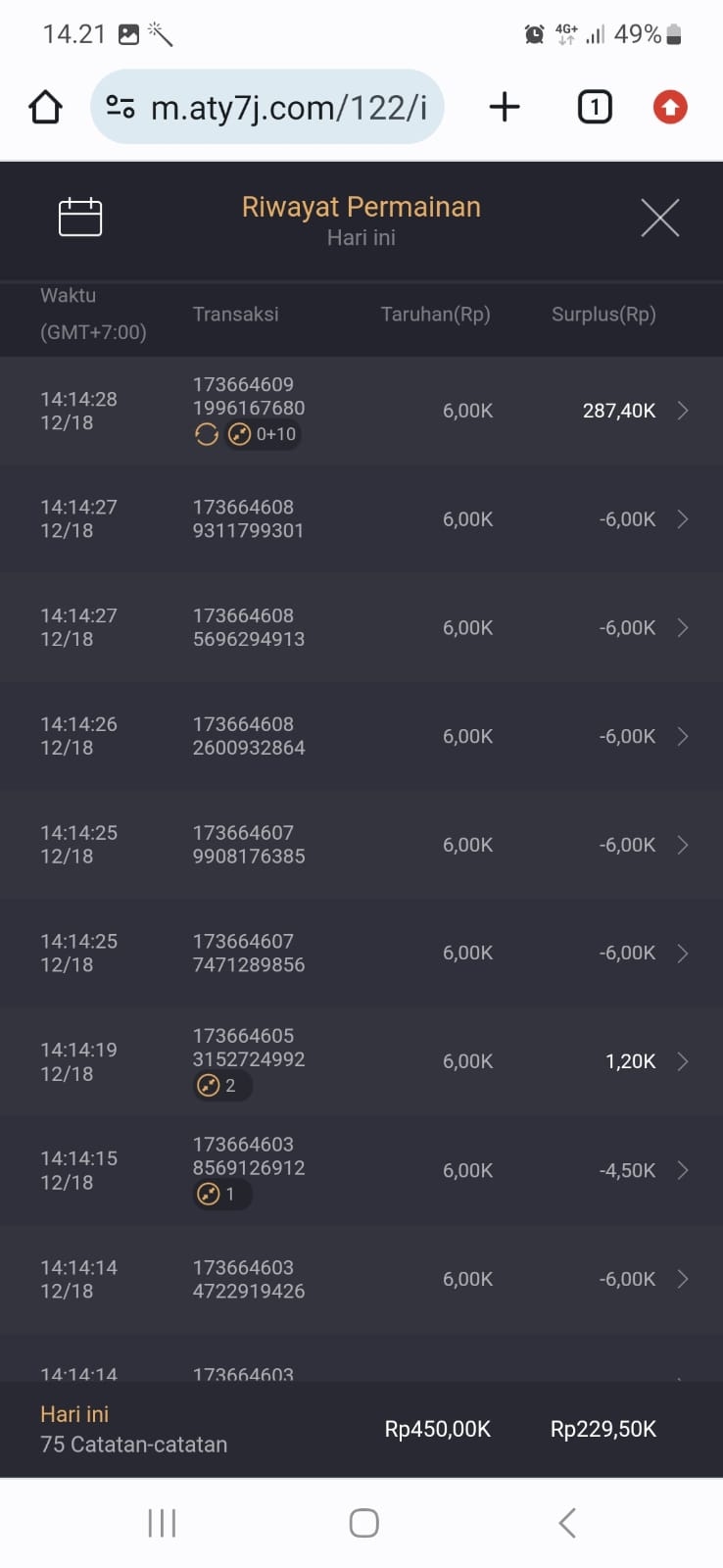Tap the badge labeled 2 on 14:14:19 row
Viewport: 723px width, 1568px height.
[219, 1086]
